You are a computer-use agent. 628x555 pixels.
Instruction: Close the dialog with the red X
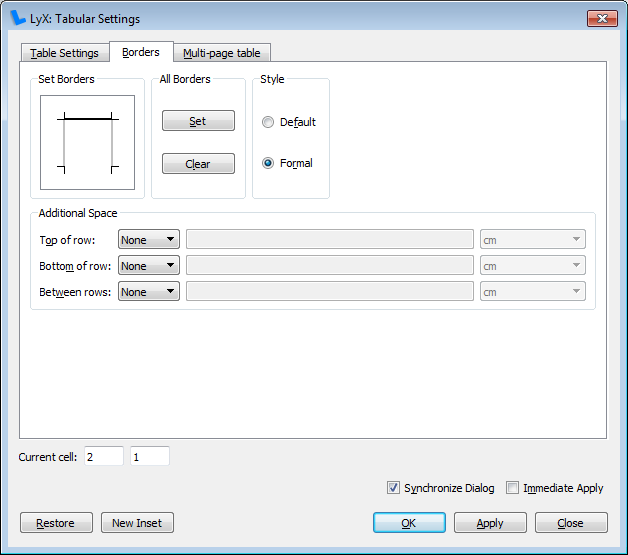click(x=602, y=18)
